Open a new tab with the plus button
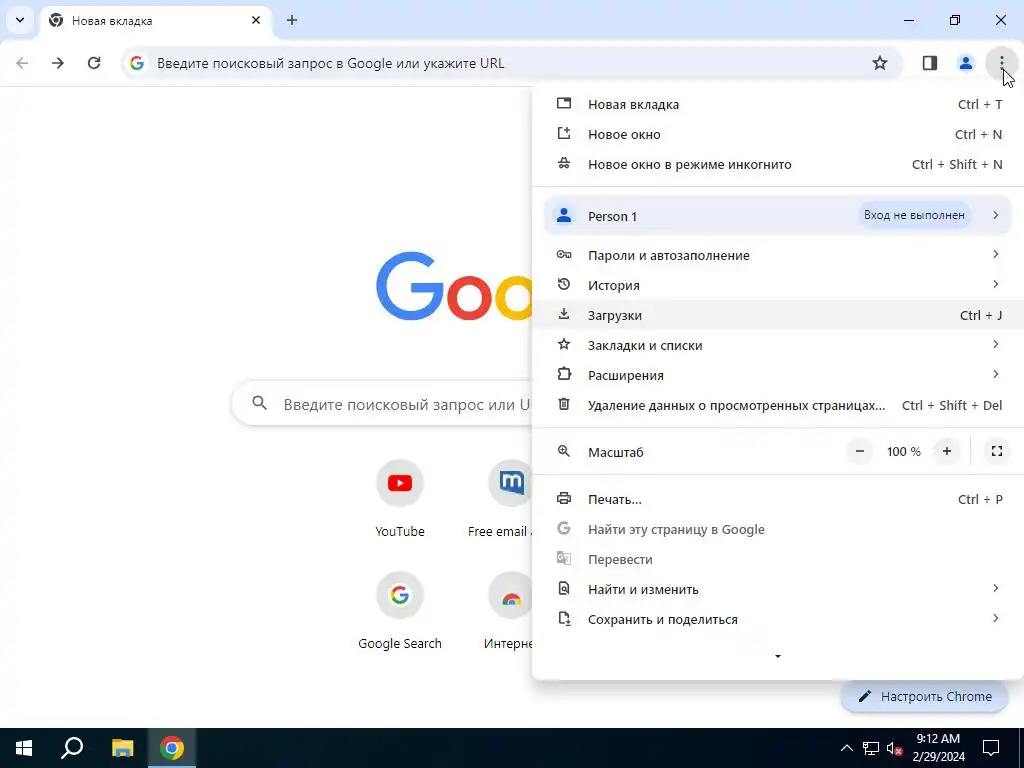This screenshot has height=768, width=1024. click(x=292, y=20)
